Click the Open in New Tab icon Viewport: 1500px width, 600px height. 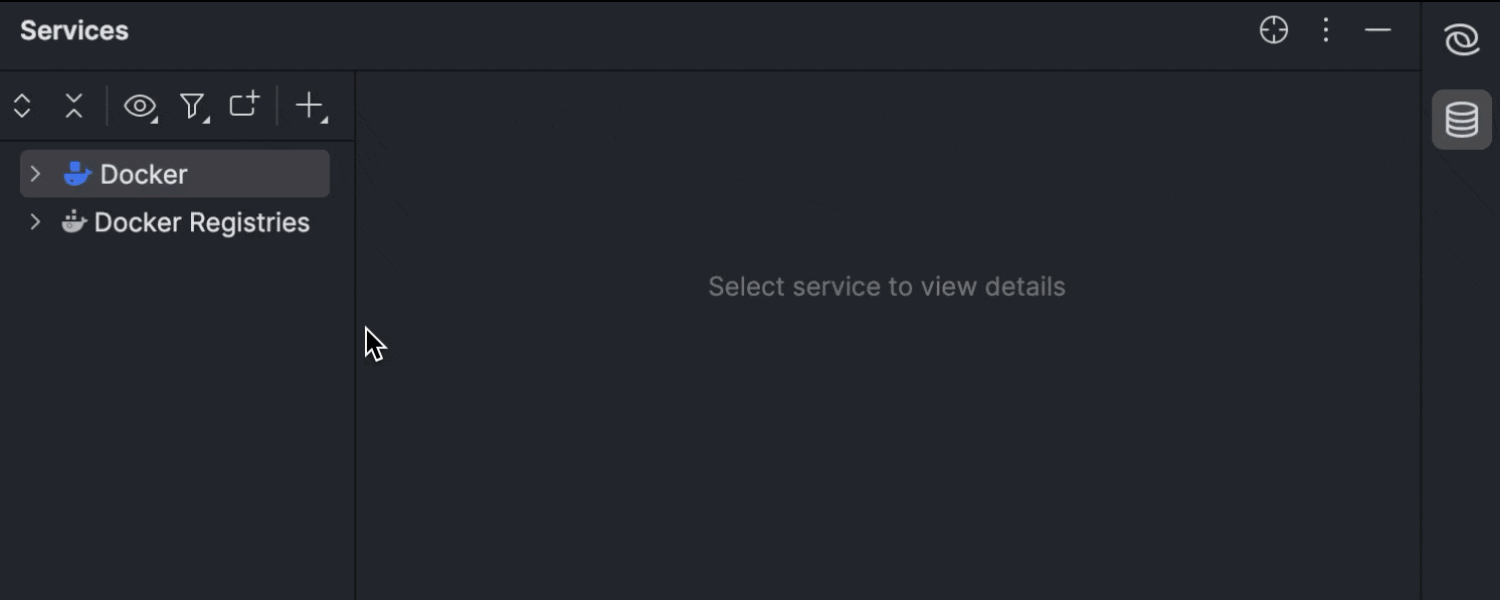(x=244, y=104)
